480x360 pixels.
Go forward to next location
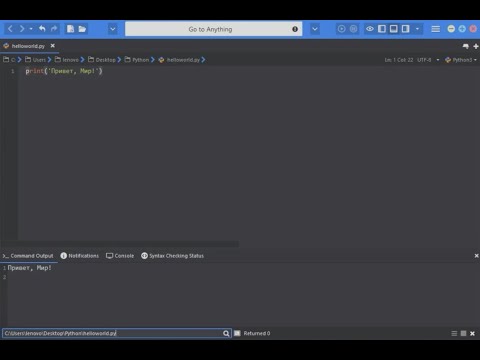click(22, 29)
